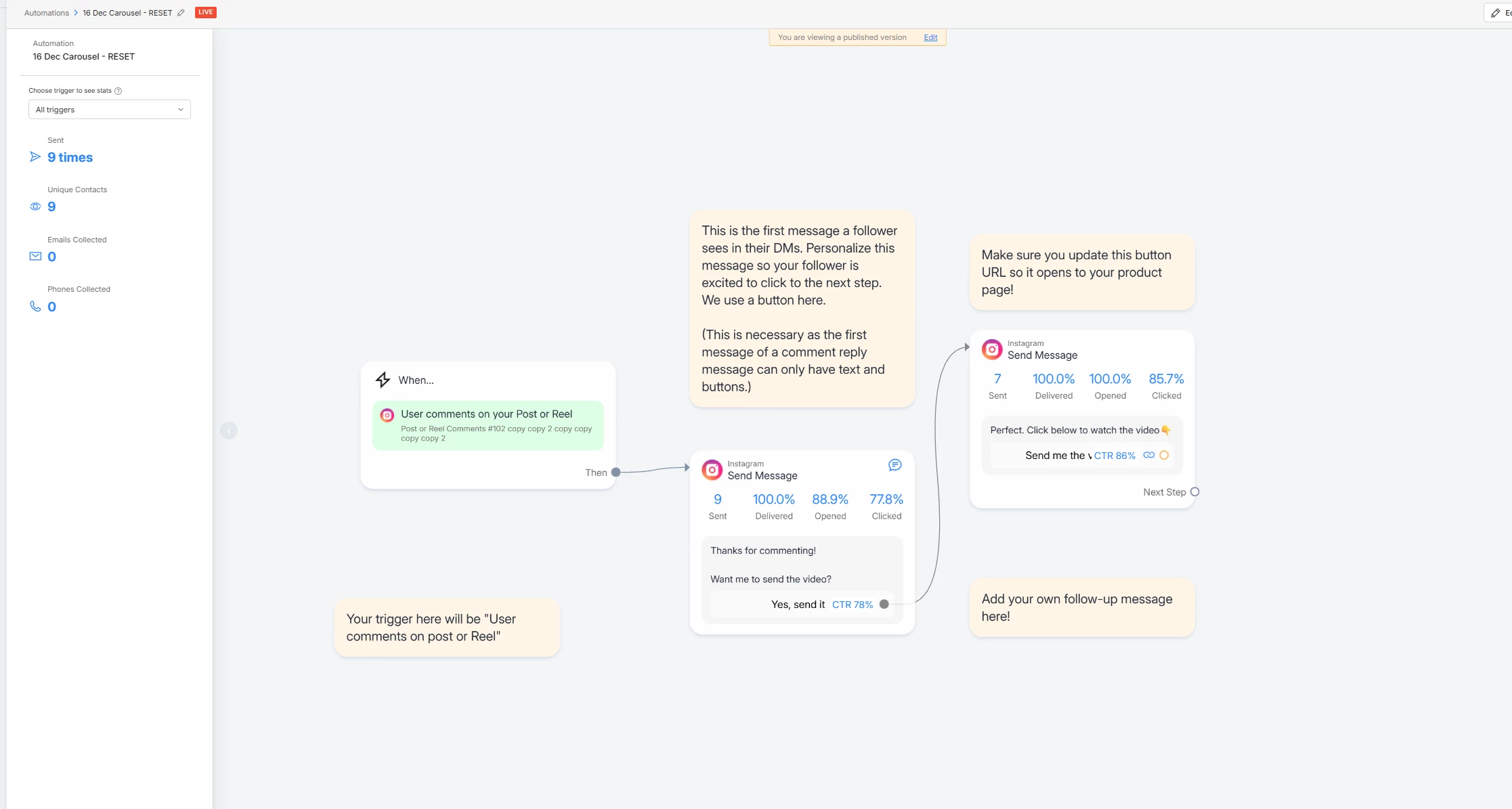Click the breadcrumb chevron after Automations
Viewport: 1512px width, 809px height.
click(76, 13)
